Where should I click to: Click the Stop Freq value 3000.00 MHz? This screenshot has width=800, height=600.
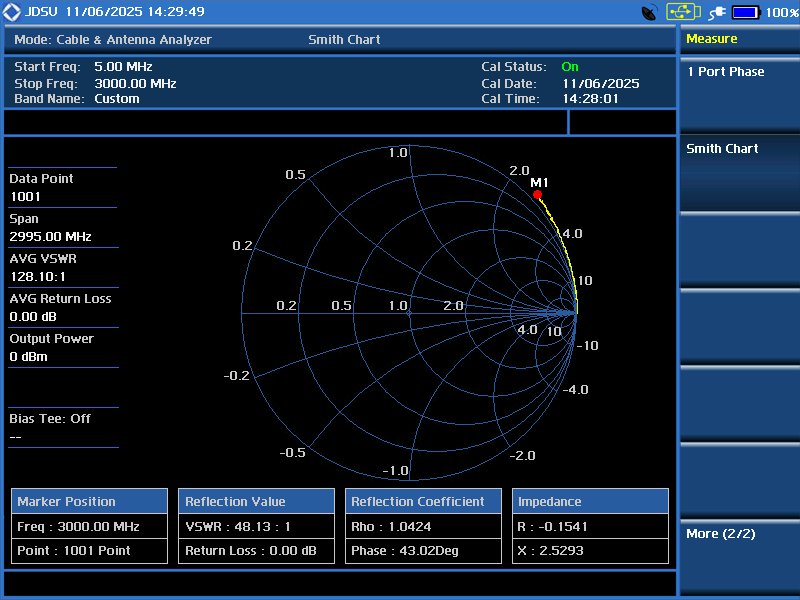point(135,84)
